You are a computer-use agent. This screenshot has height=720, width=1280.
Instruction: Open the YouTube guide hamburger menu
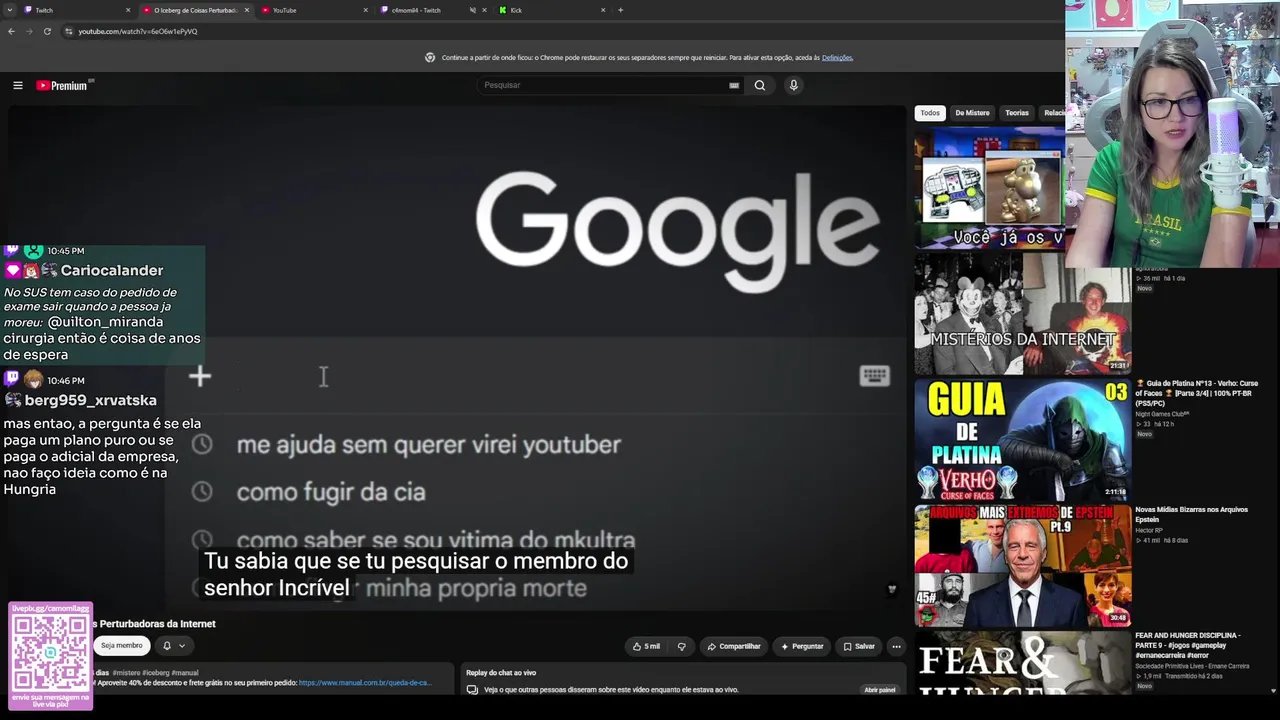point(17,85)
